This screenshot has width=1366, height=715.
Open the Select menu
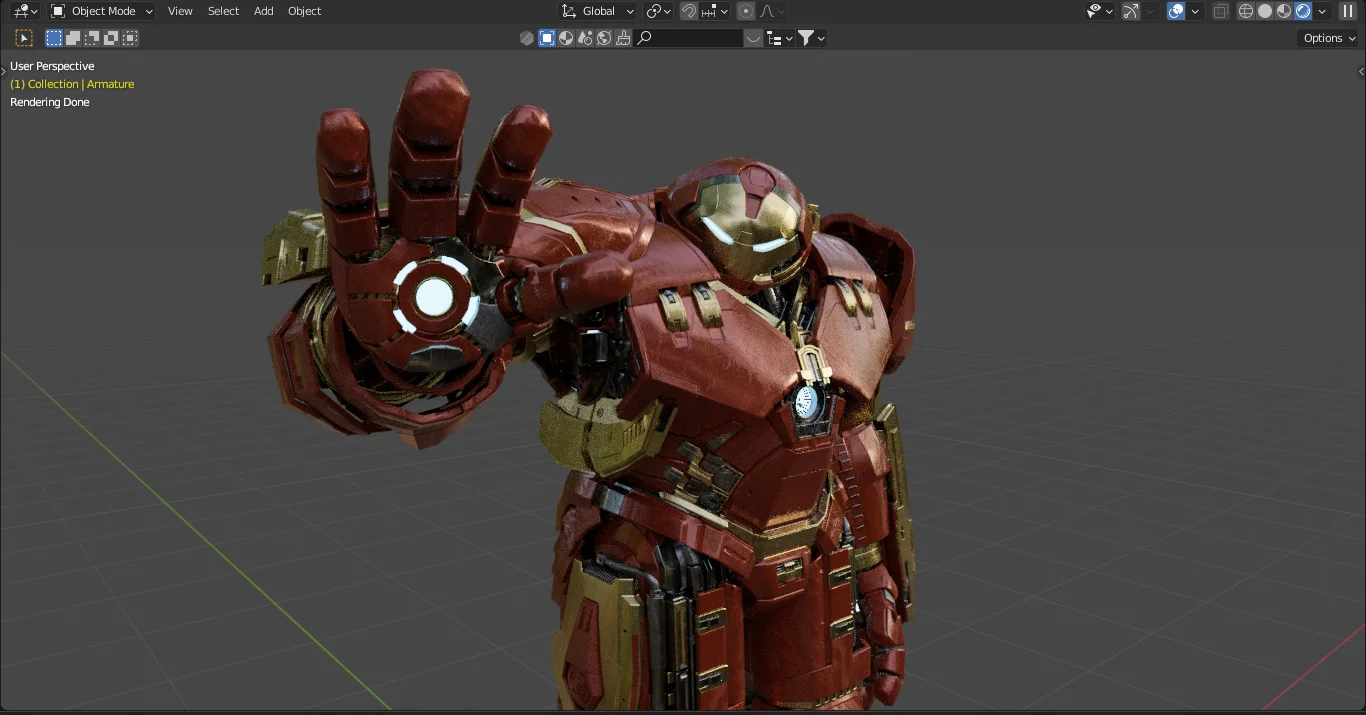tap(223, 11)
